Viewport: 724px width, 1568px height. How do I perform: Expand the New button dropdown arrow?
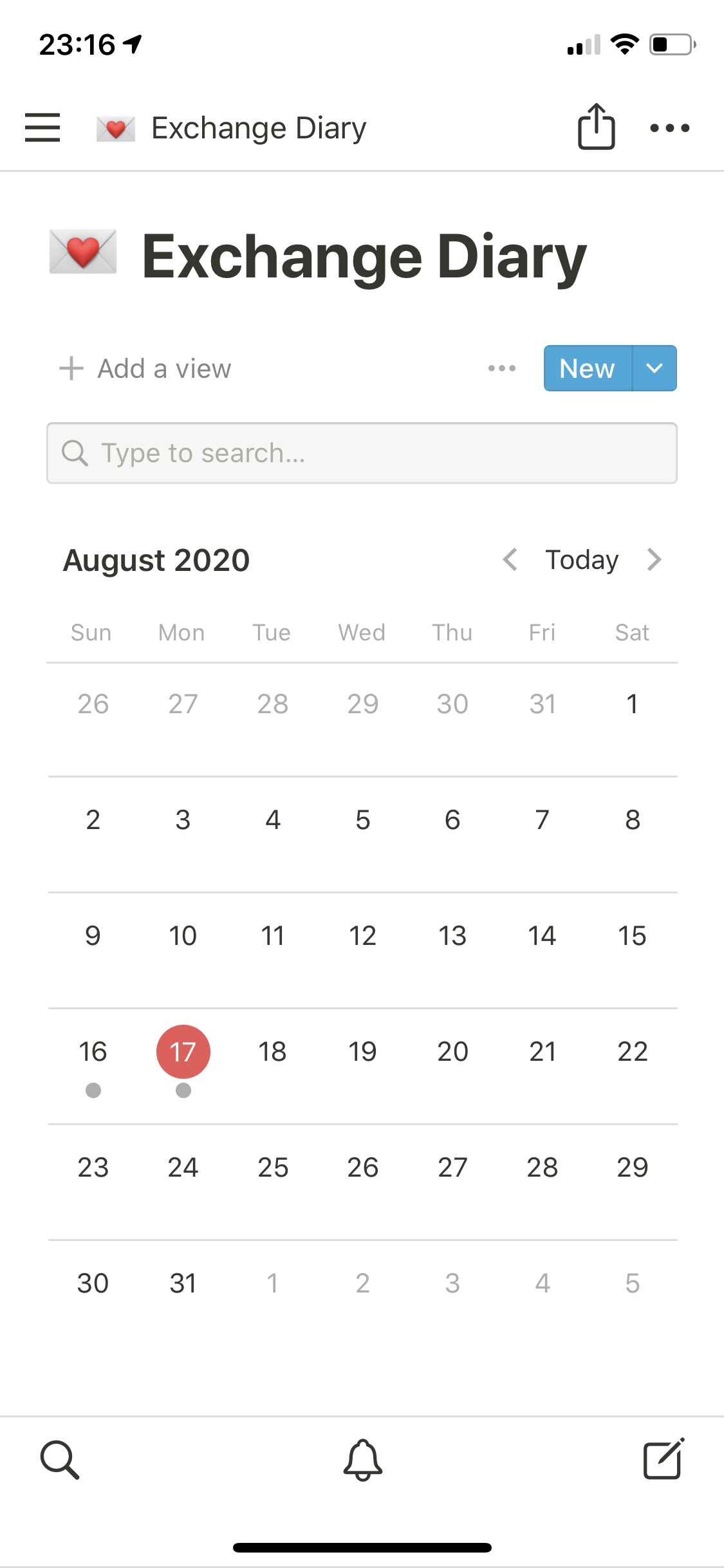pyautogui.click(x=654, y=368)
